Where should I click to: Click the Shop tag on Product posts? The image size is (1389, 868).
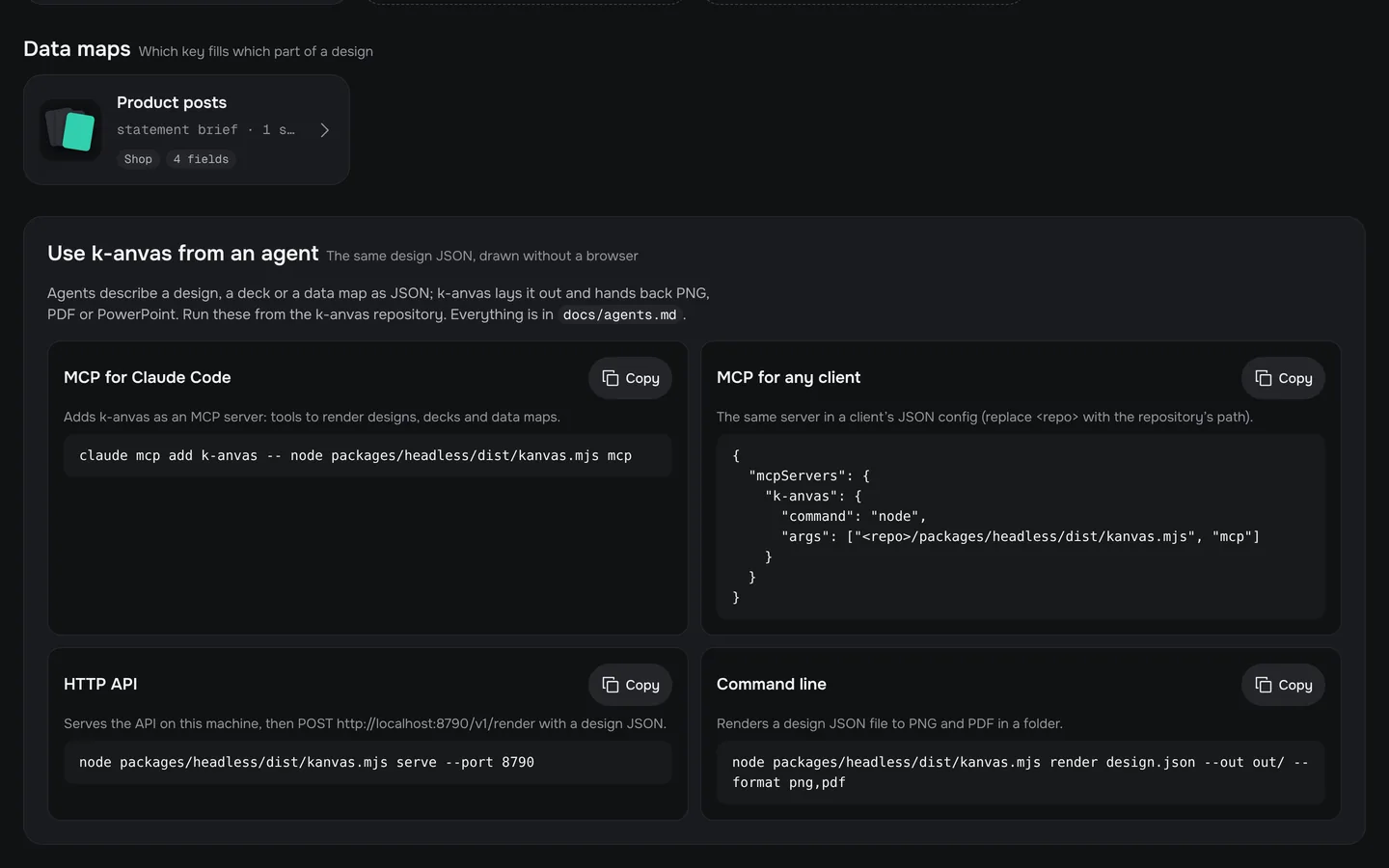(x=138, y=159)
